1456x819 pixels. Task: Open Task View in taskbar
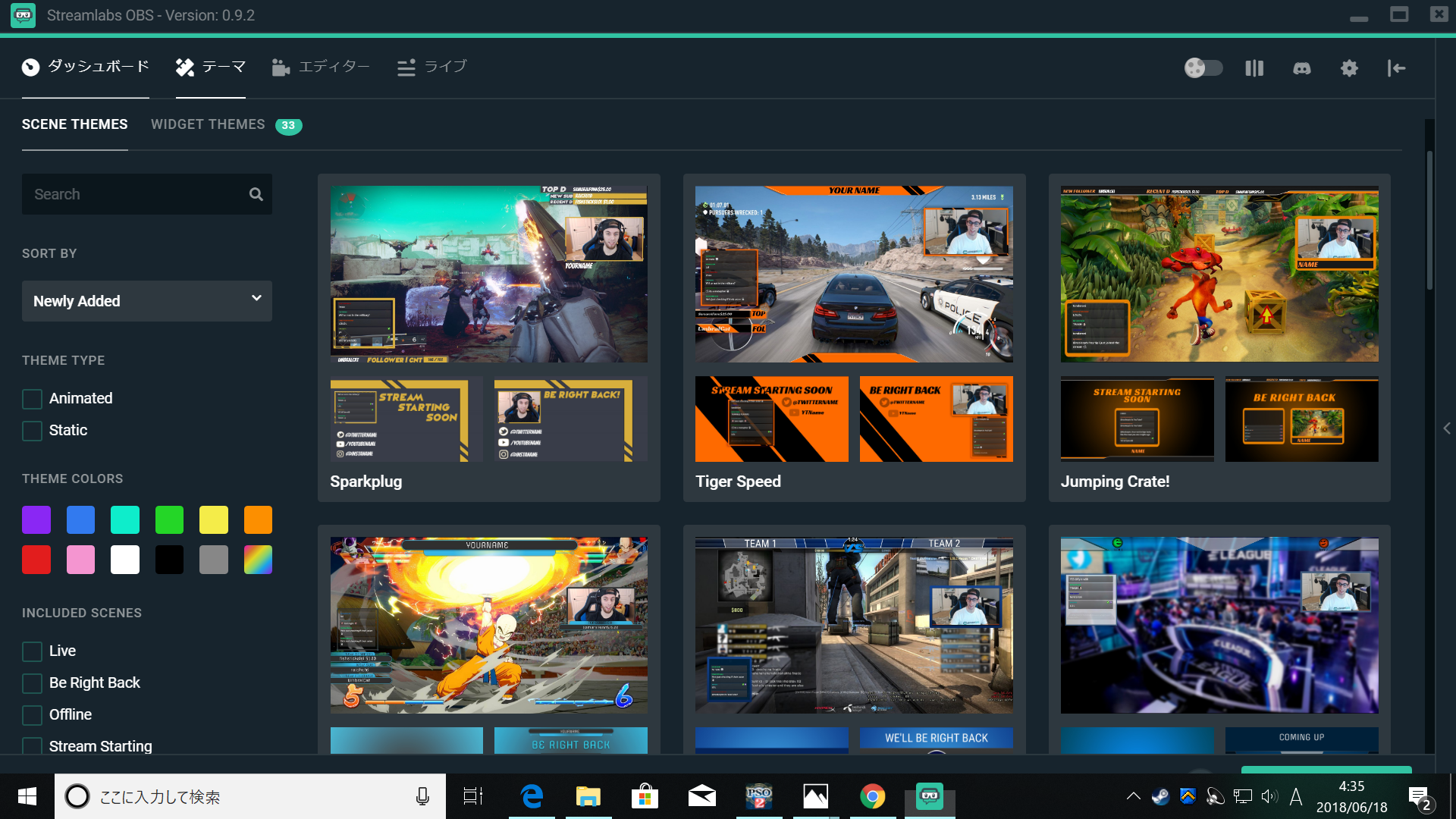click(473, 796)
